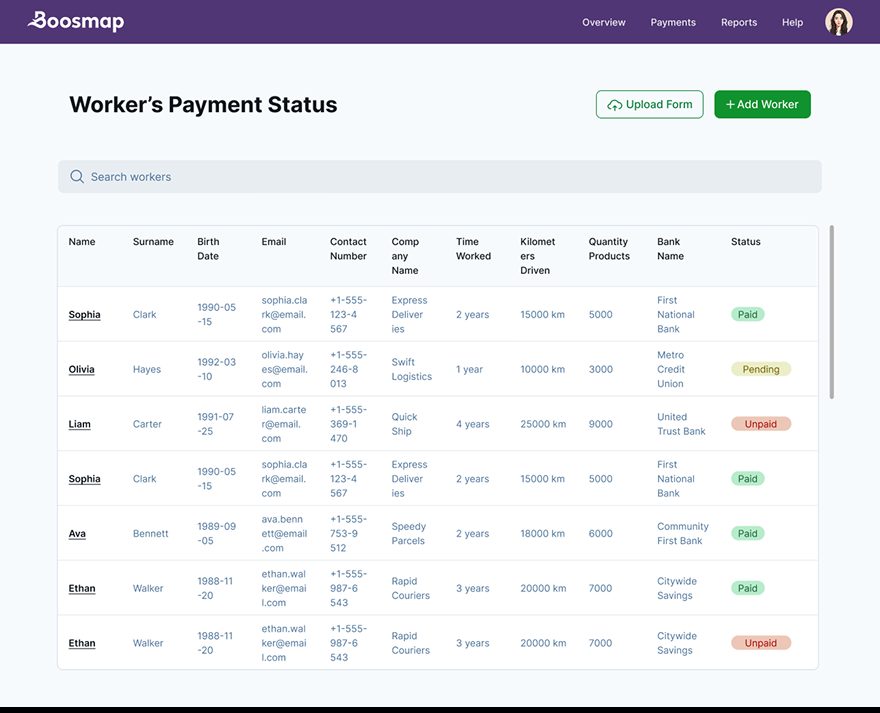Image resolution: width=880 pixels, height=713 pixels.
Task: Click the Surname column header
Action: point(153,241)
